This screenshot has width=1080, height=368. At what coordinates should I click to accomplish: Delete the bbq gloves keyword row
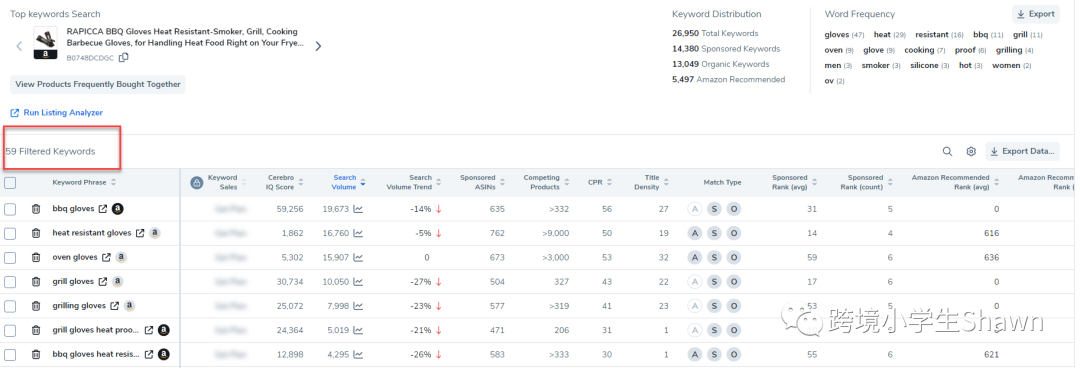pyautogui.click(x=36, y=209)
